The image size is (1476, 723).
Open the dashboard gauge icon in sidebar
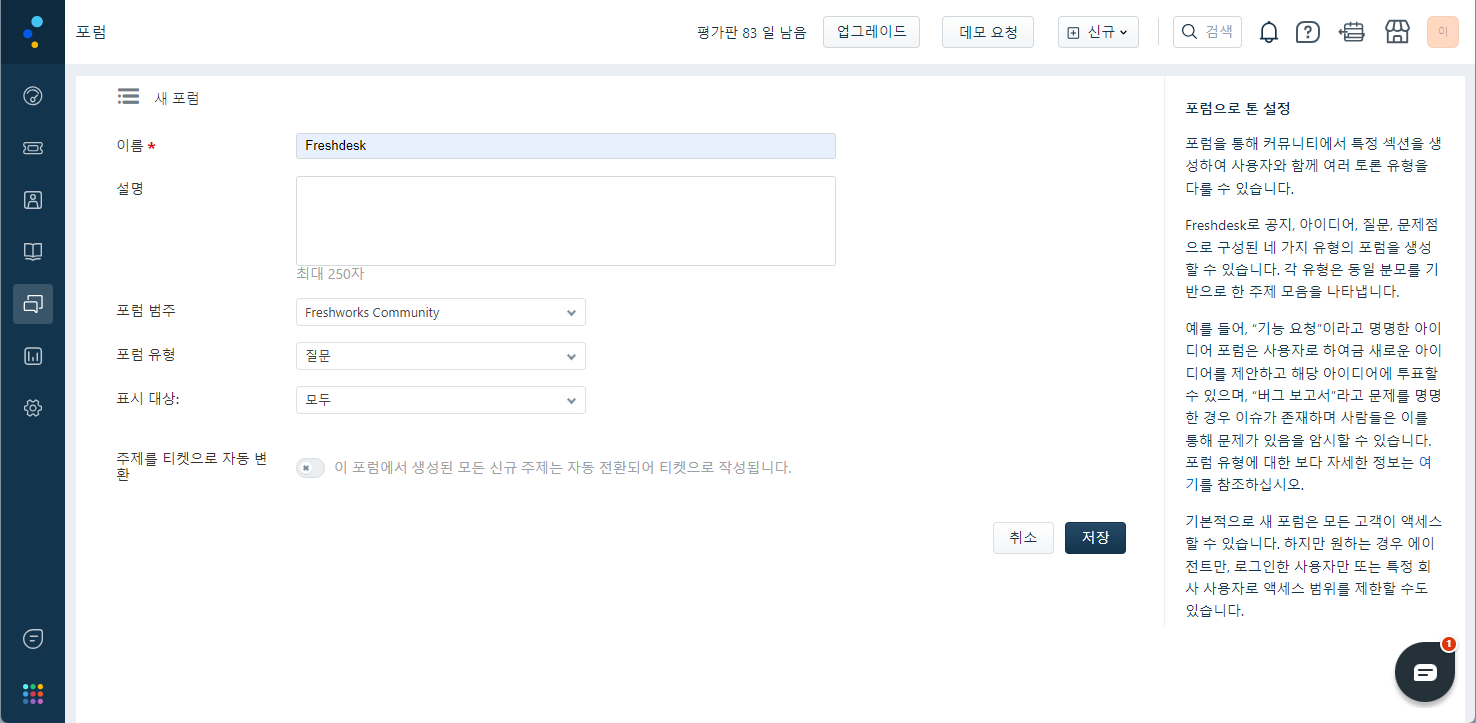click(33, 96)
